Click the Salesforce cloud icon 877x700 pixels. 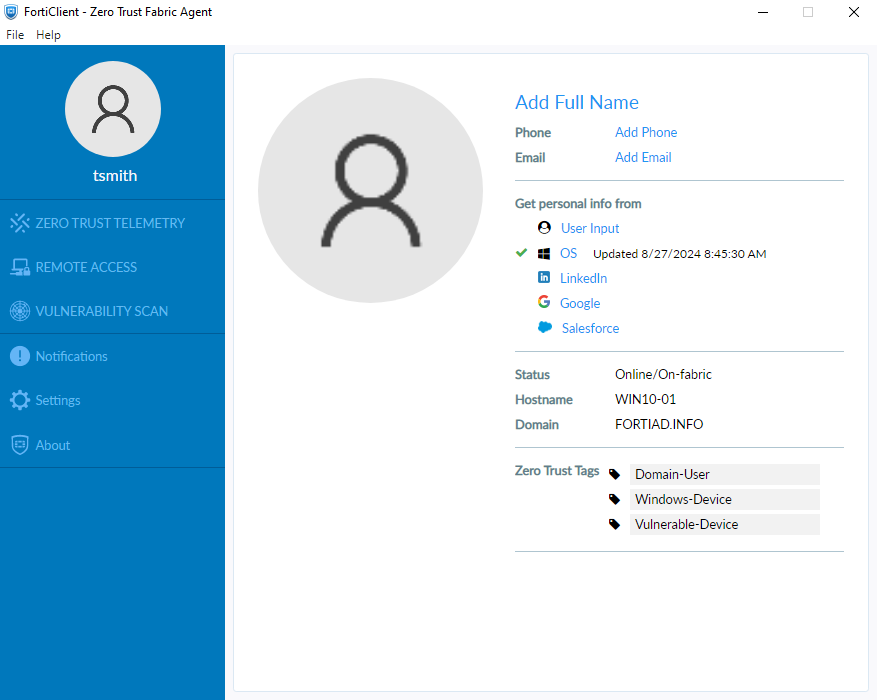544,328
